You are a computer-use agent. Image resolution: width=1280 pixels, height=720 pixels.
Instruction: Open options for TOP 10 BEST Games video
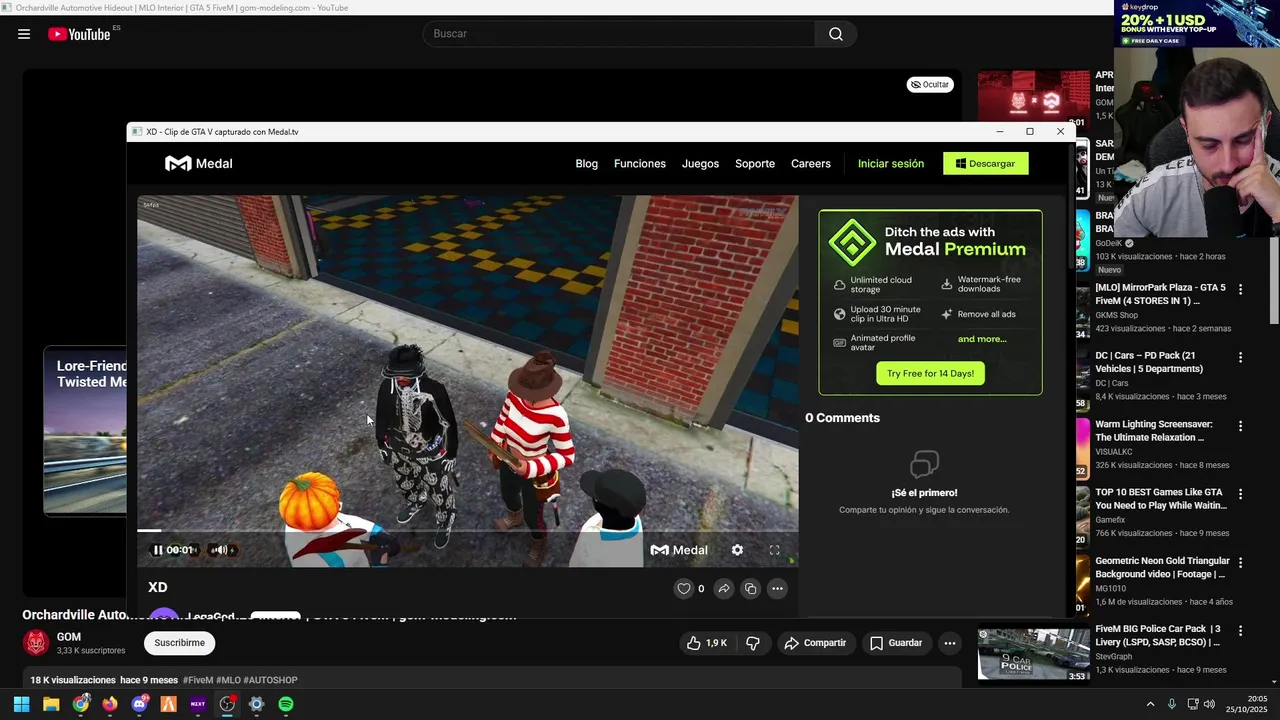tap(1241, 494)
